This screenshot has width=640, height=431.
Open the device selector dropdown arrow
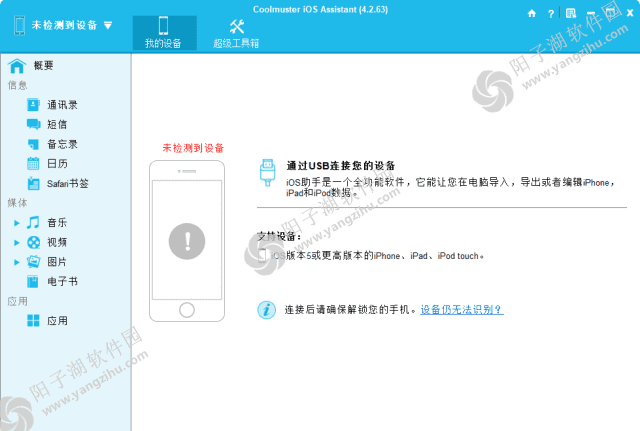pos(108,26)
